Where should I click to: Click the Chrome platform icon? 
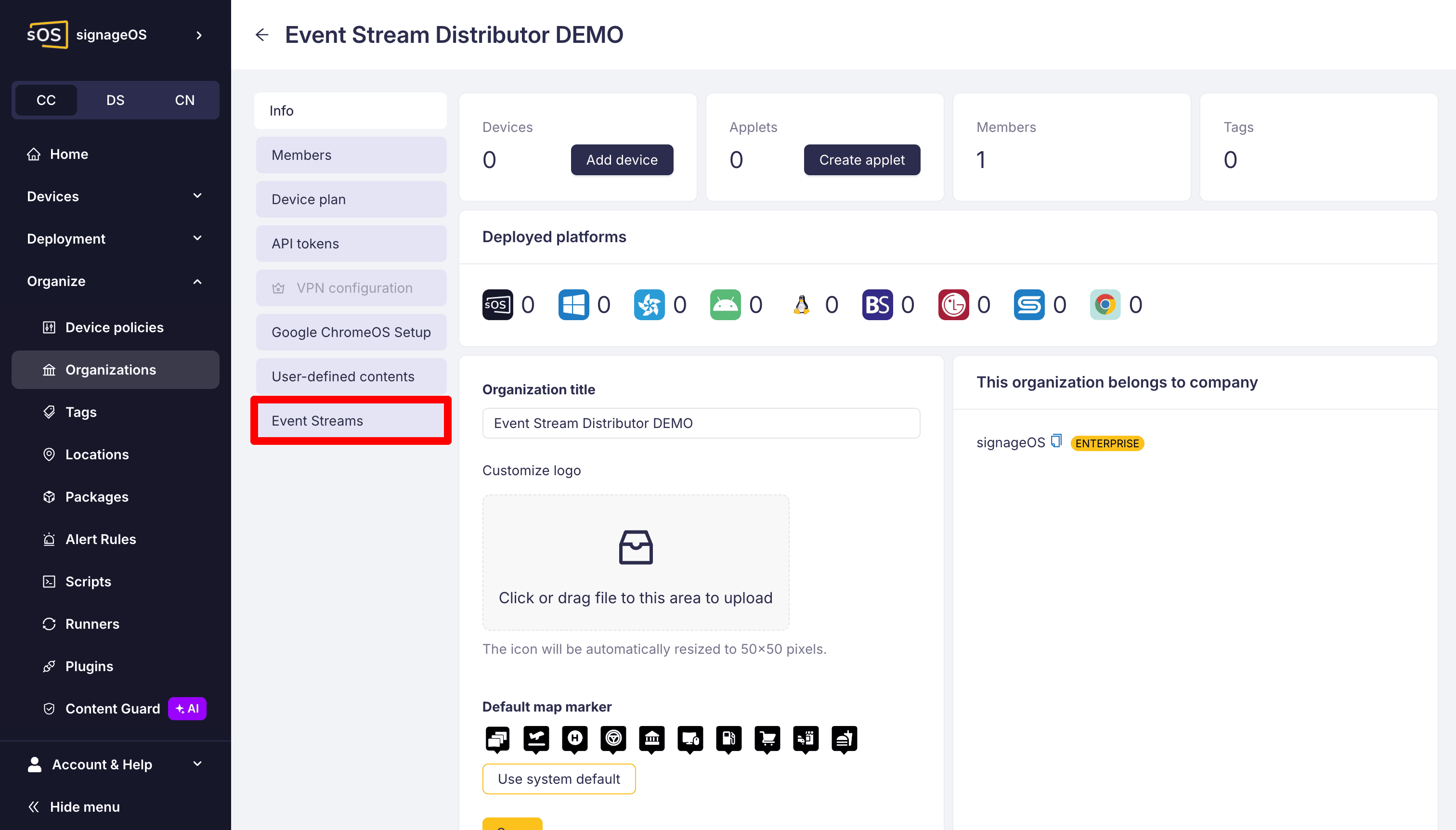point(1105,304)
